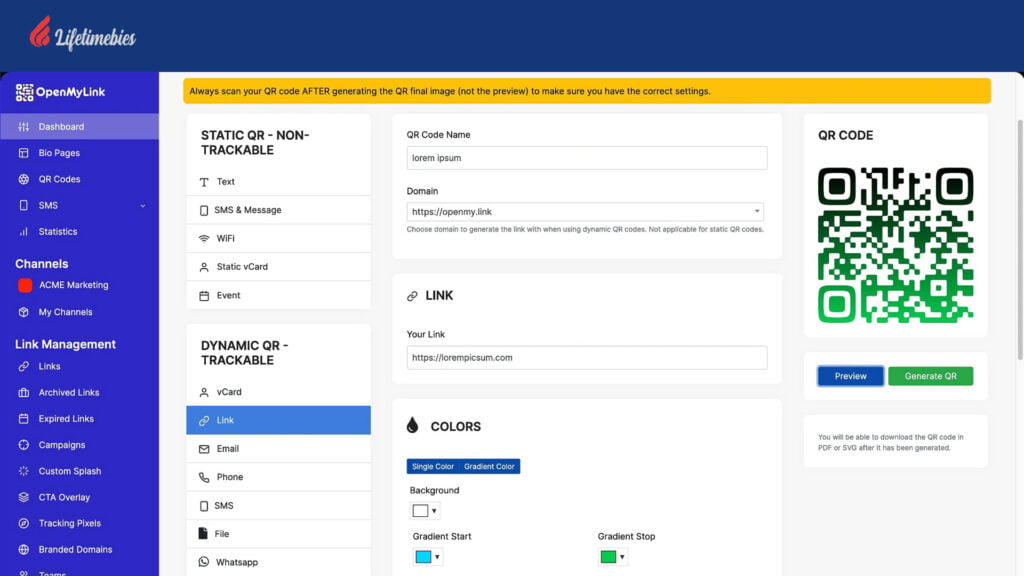Choose the dynamic SMS QR type
This screenshot has width=1024, height=576.
click(278, 505)
